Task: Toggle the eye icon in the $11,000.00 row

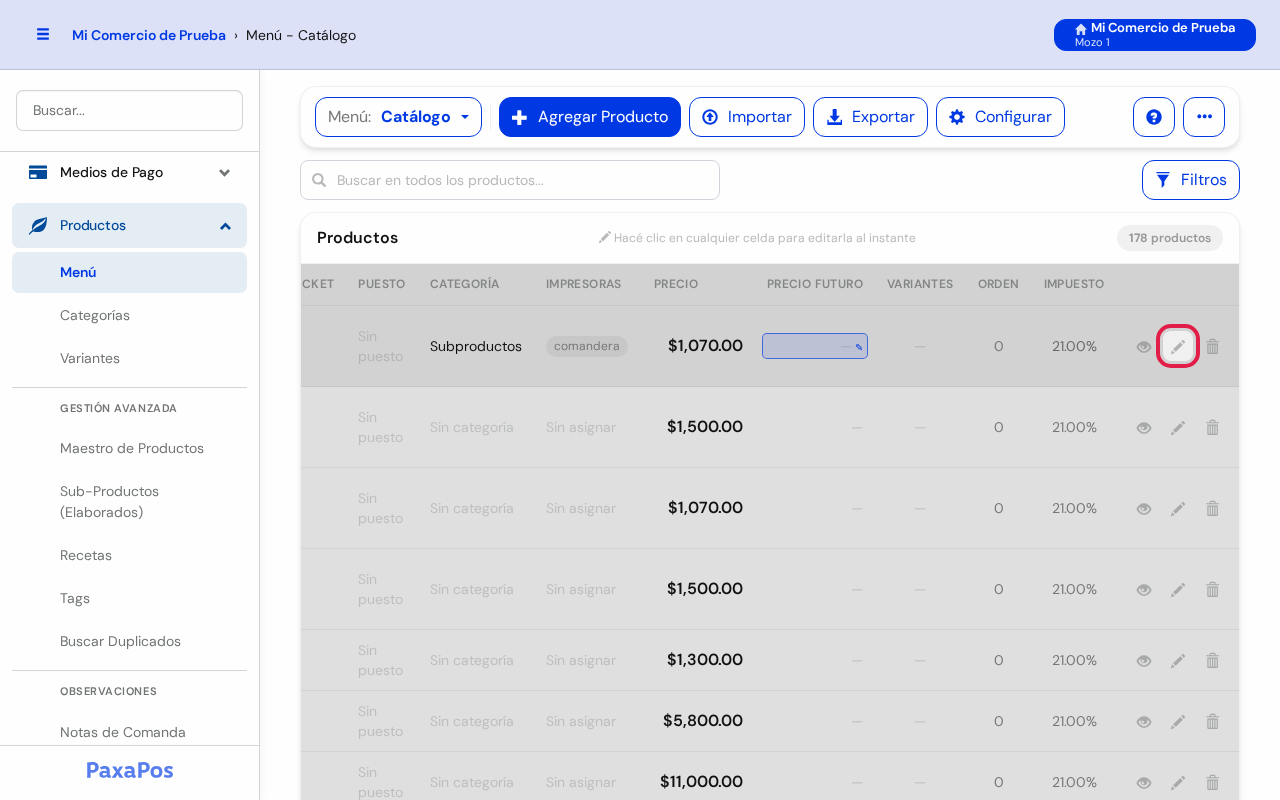Action: coord(1144,782)
